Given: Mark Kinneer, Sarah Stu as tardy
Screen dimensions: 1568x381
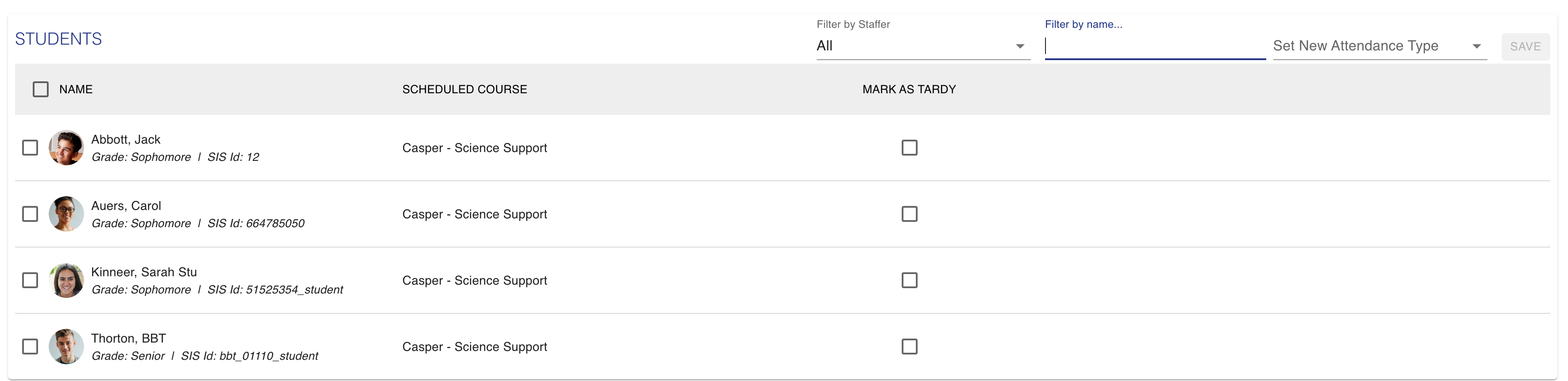Looking at the screenshot, I should pos(909,280).
